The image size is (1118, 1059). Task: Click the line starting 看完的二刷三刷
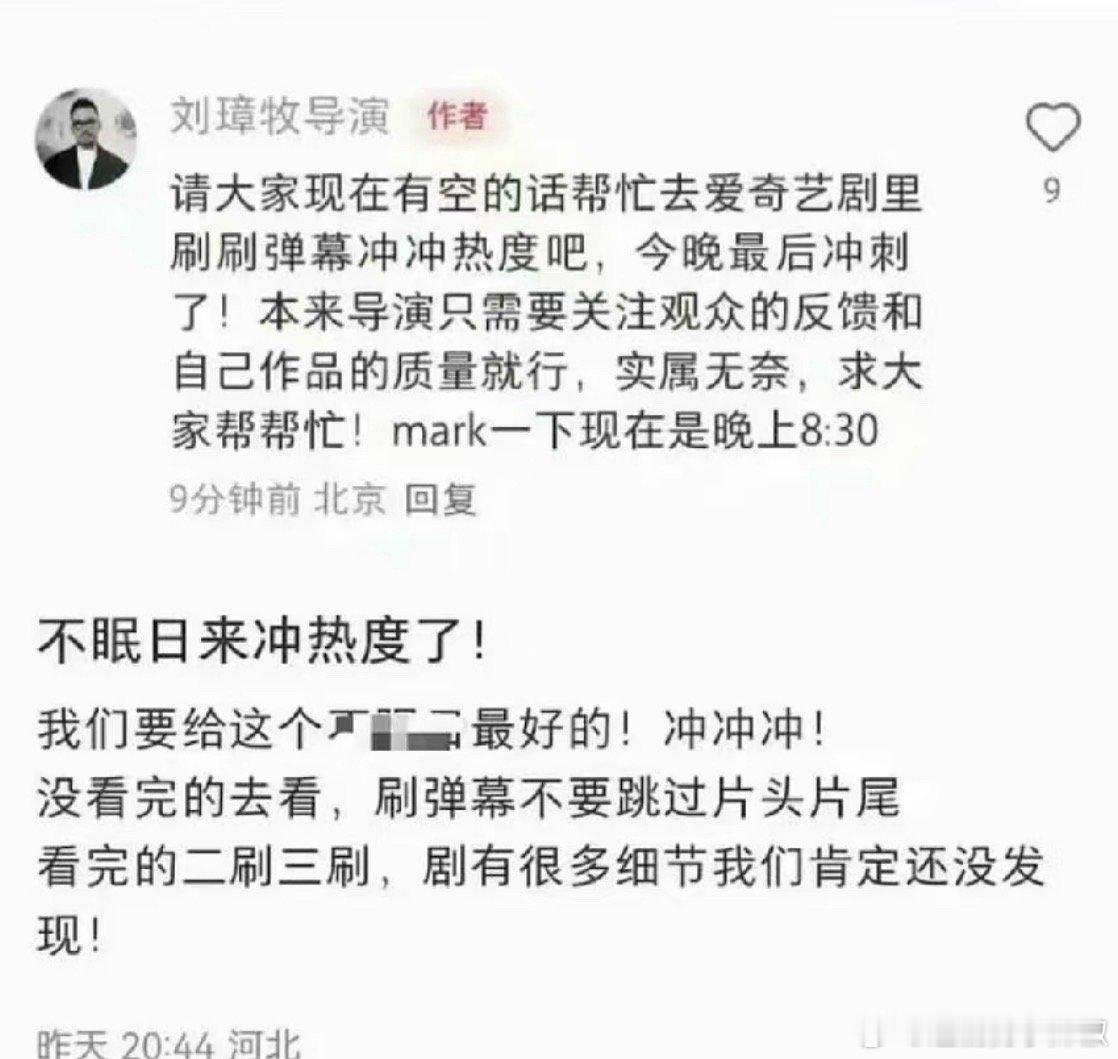pyautogui.click(x=540, y=866)
